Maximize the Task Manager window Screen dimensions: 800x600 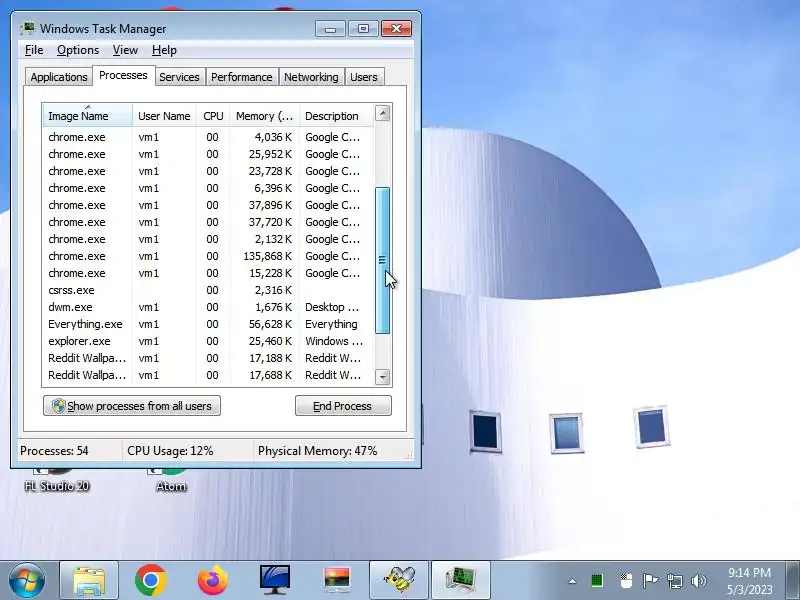tap(363, 29)
